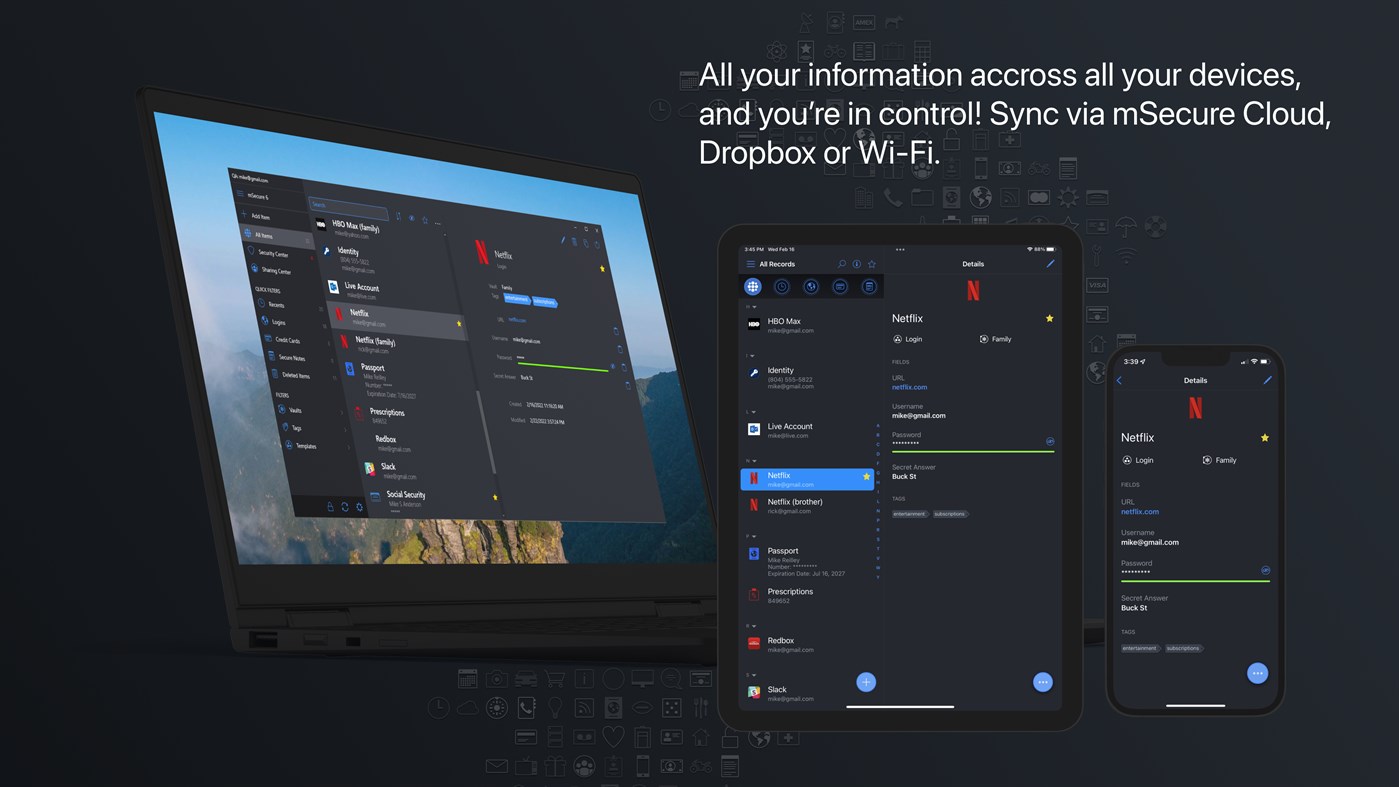Tap the blue more-options button on the phone
Image resolution: width=1399 pixels, height=787 pixels.
pos(1258,673)
